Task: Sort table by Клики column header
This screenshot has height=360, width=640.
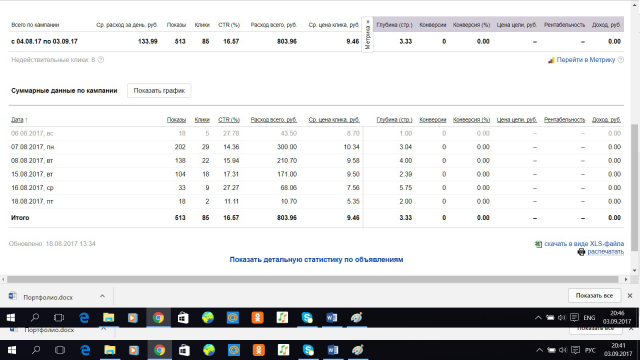Action: [202, 120]
